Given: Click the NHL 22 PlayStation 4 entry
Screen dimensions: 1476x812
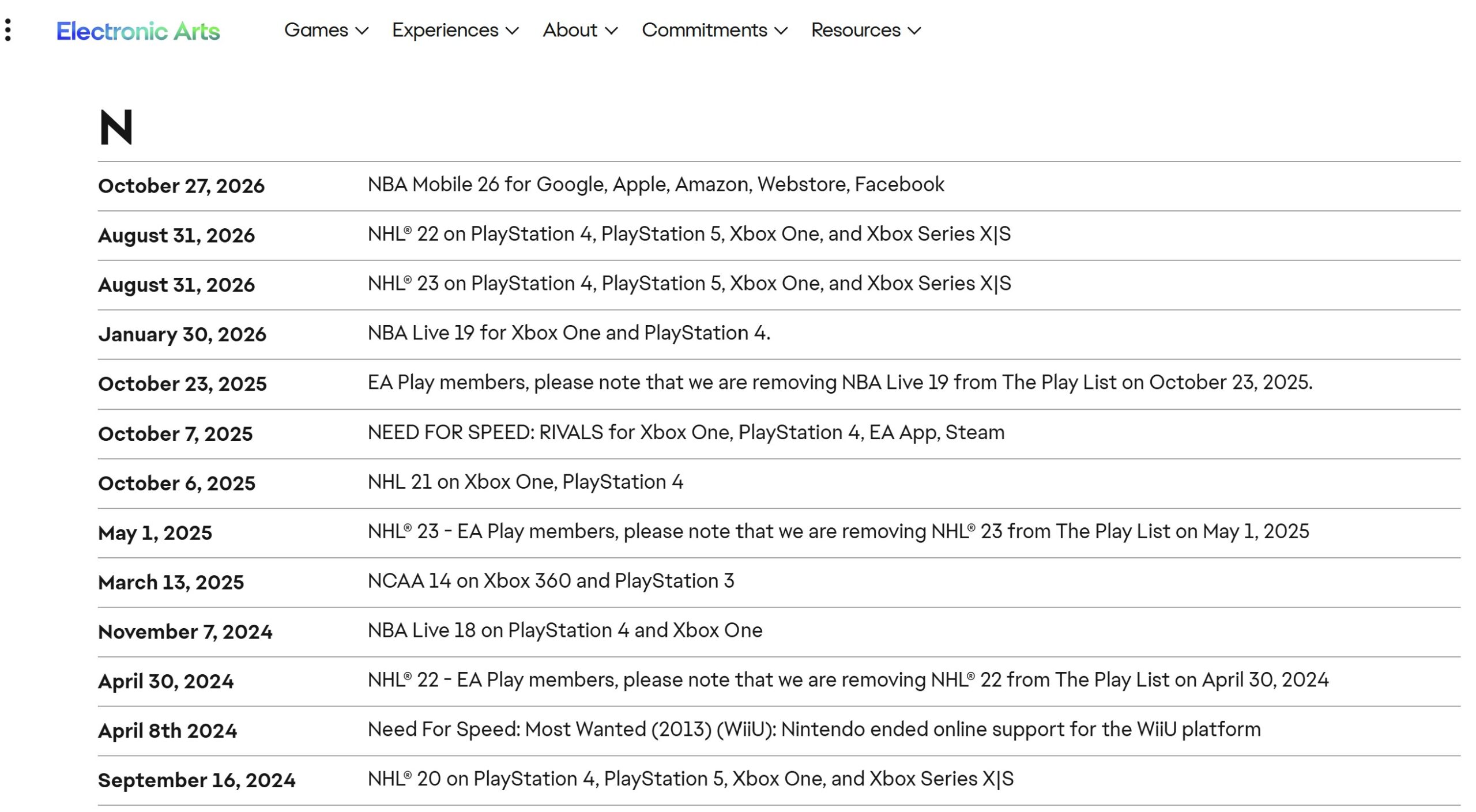Looking at the screenshot, I should click(x=689, y=234).
